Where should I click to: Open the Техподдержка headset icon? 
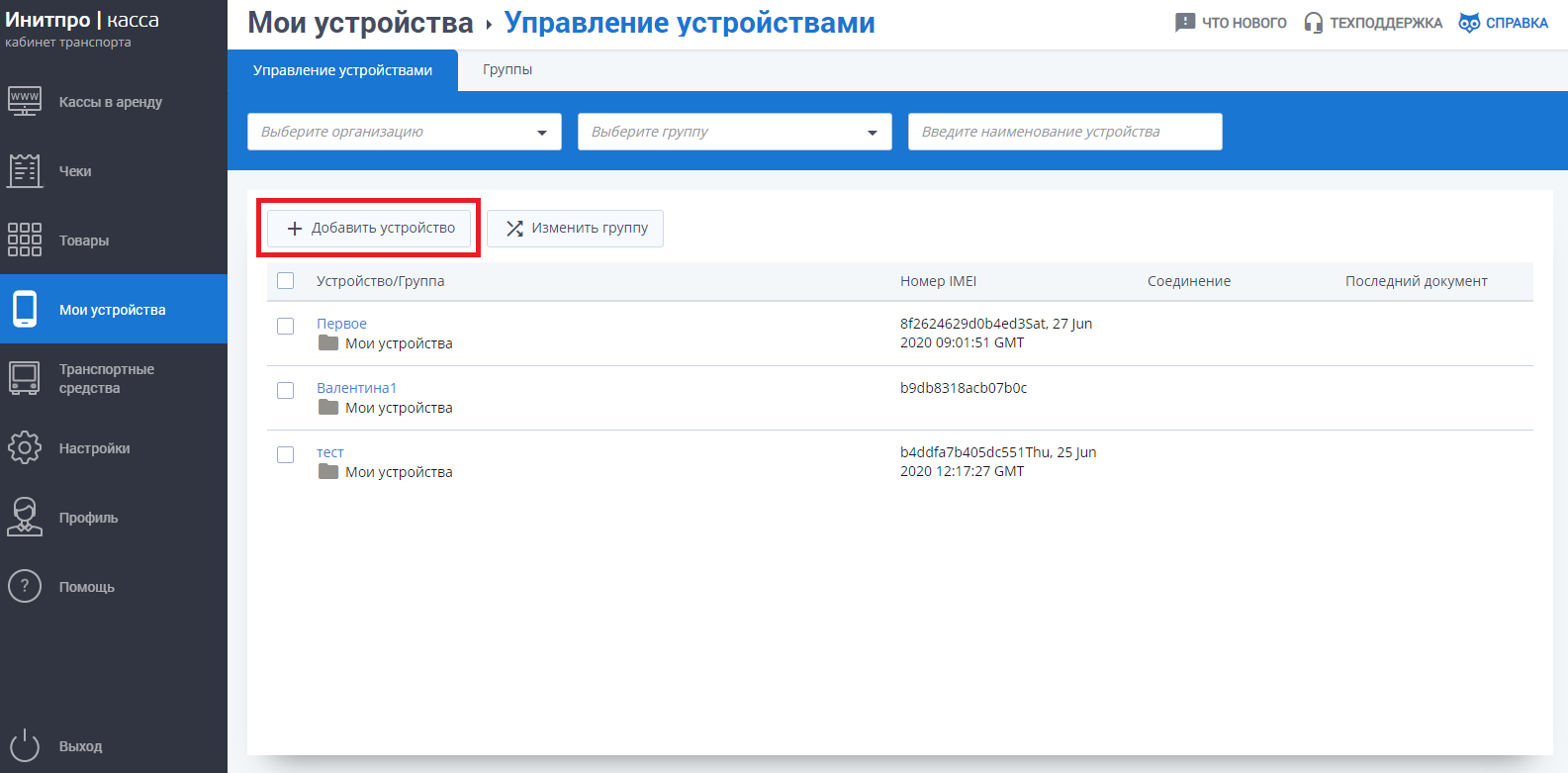(x=1313, y=23)
